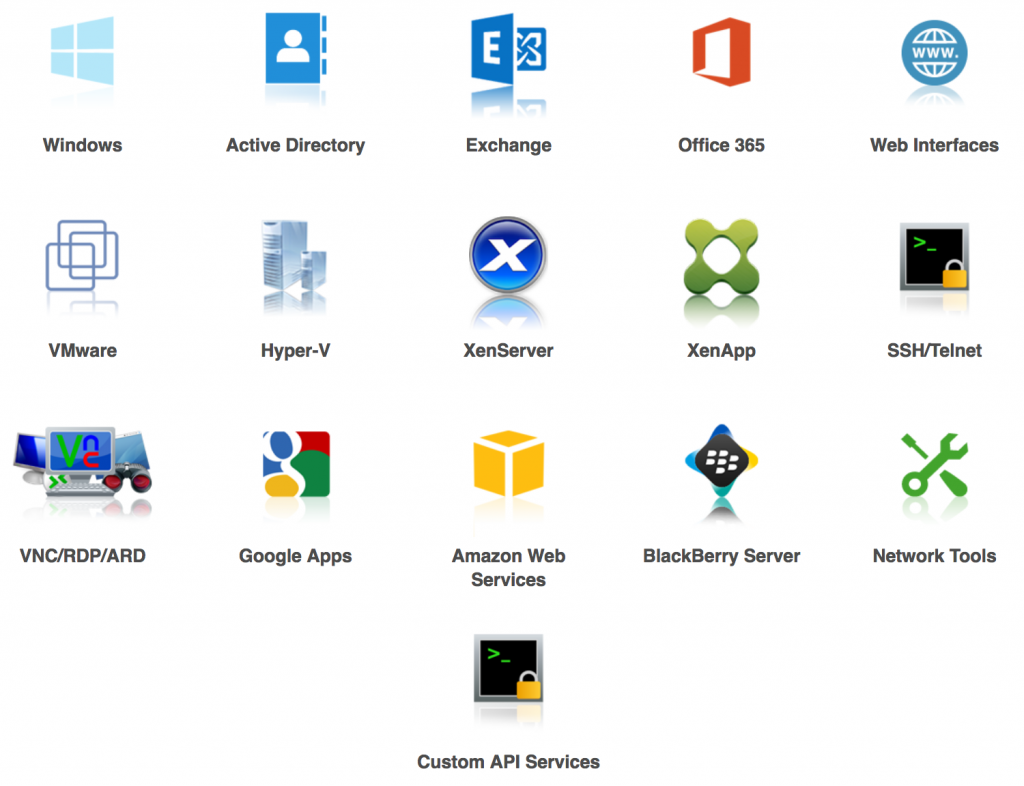Choose the Web Interfaces globe icon

pyautogui.click(x=935, y=52)
